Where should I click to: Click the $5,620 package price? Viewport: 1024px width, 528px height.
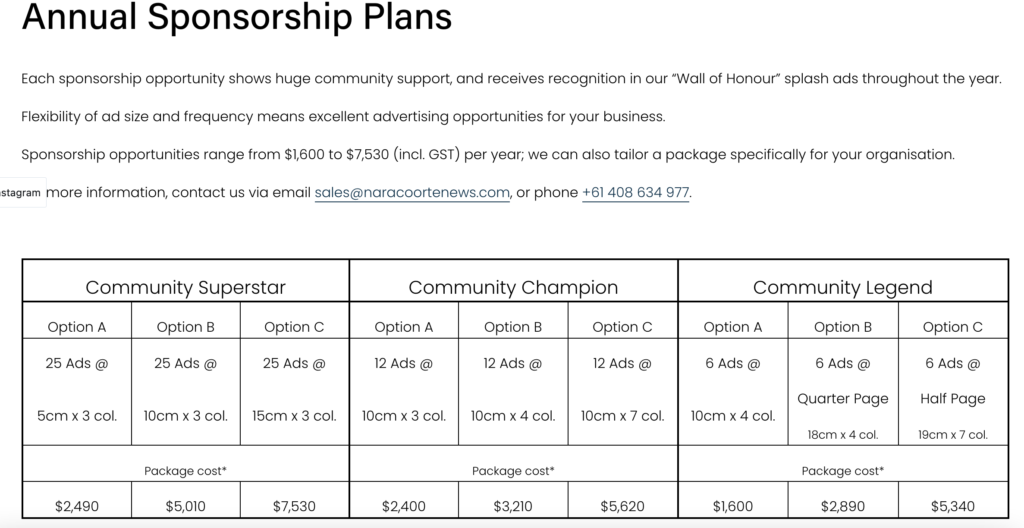pyautogui.click(x=622, y=507)
